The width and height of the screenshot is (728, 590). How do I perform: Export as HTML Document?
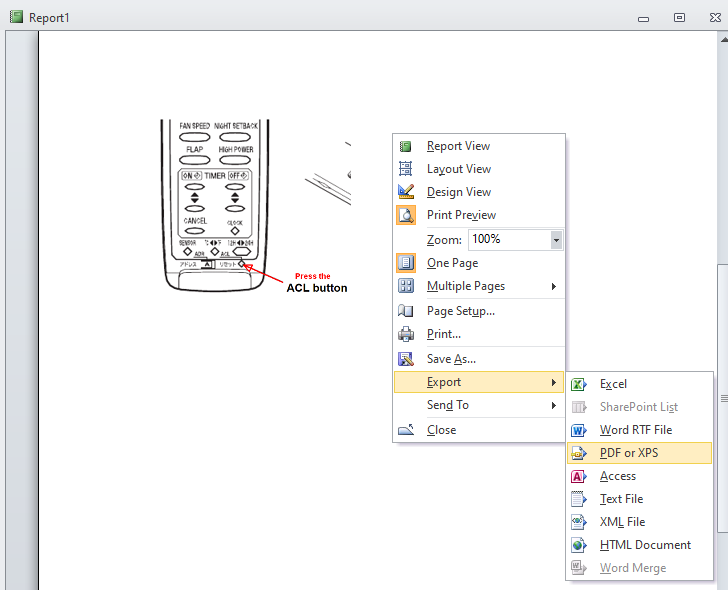coord(639,545)
